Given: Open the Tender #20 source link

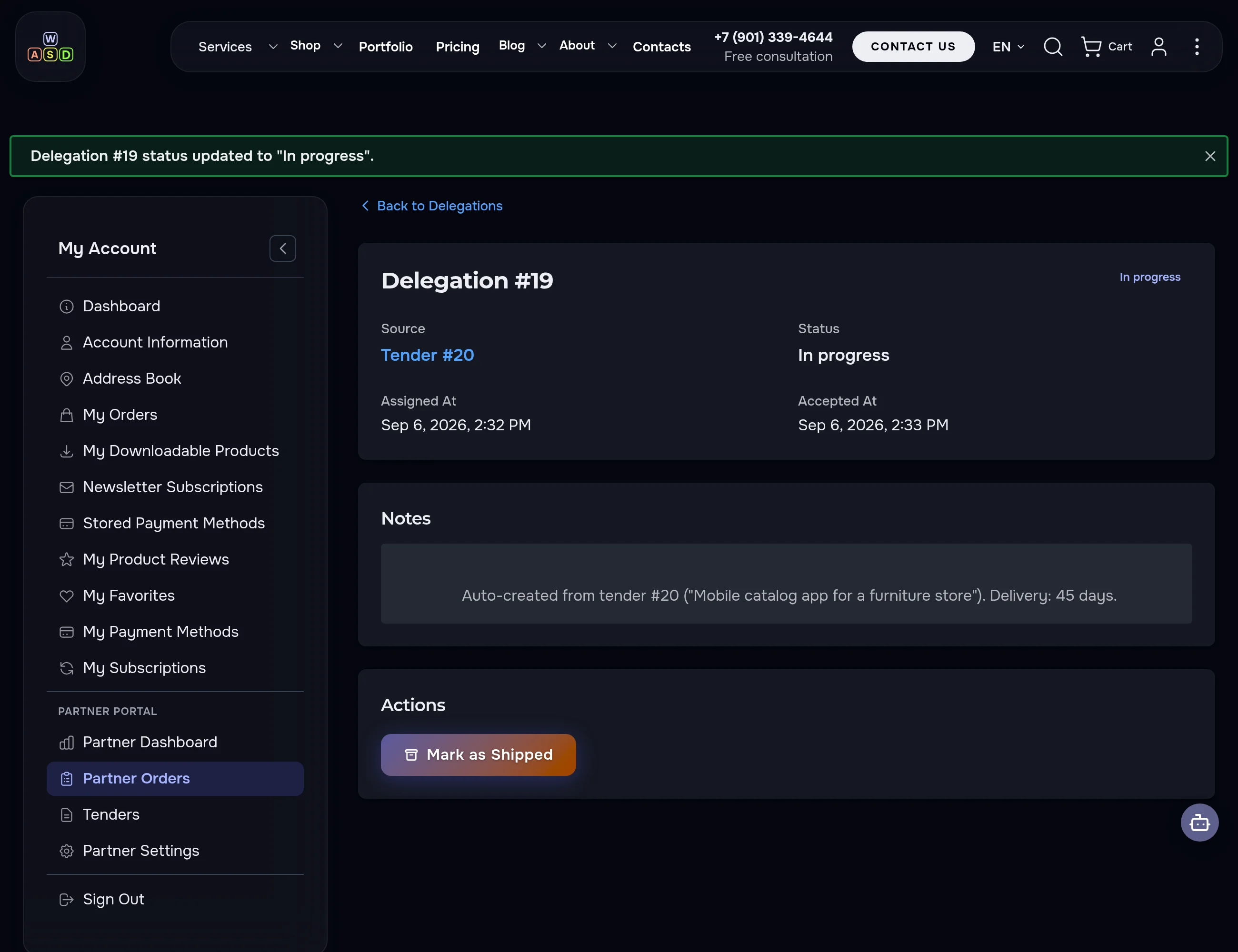Looking at the screenshot, I should (428, 355).
